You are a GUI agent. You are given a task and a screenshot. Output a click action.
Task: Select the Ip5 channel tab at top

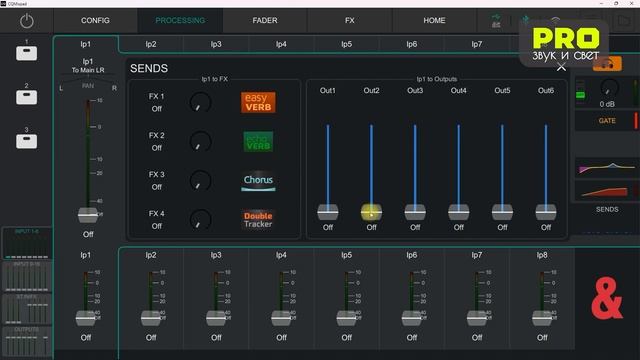(347, 44)
